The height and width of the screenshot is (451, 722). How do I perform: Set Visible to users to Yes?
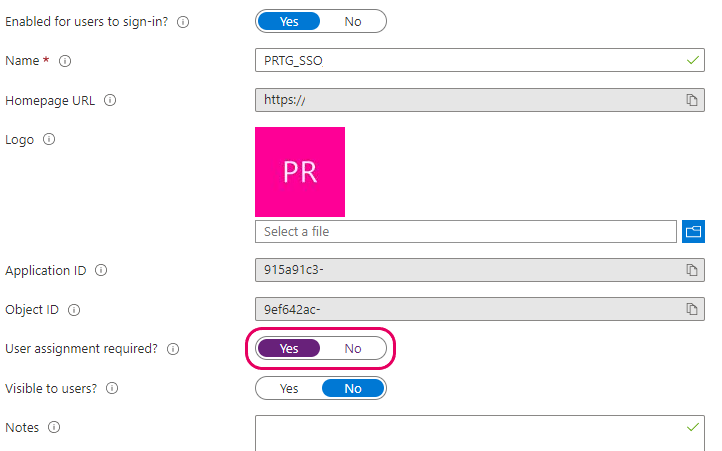coord(289,388)
